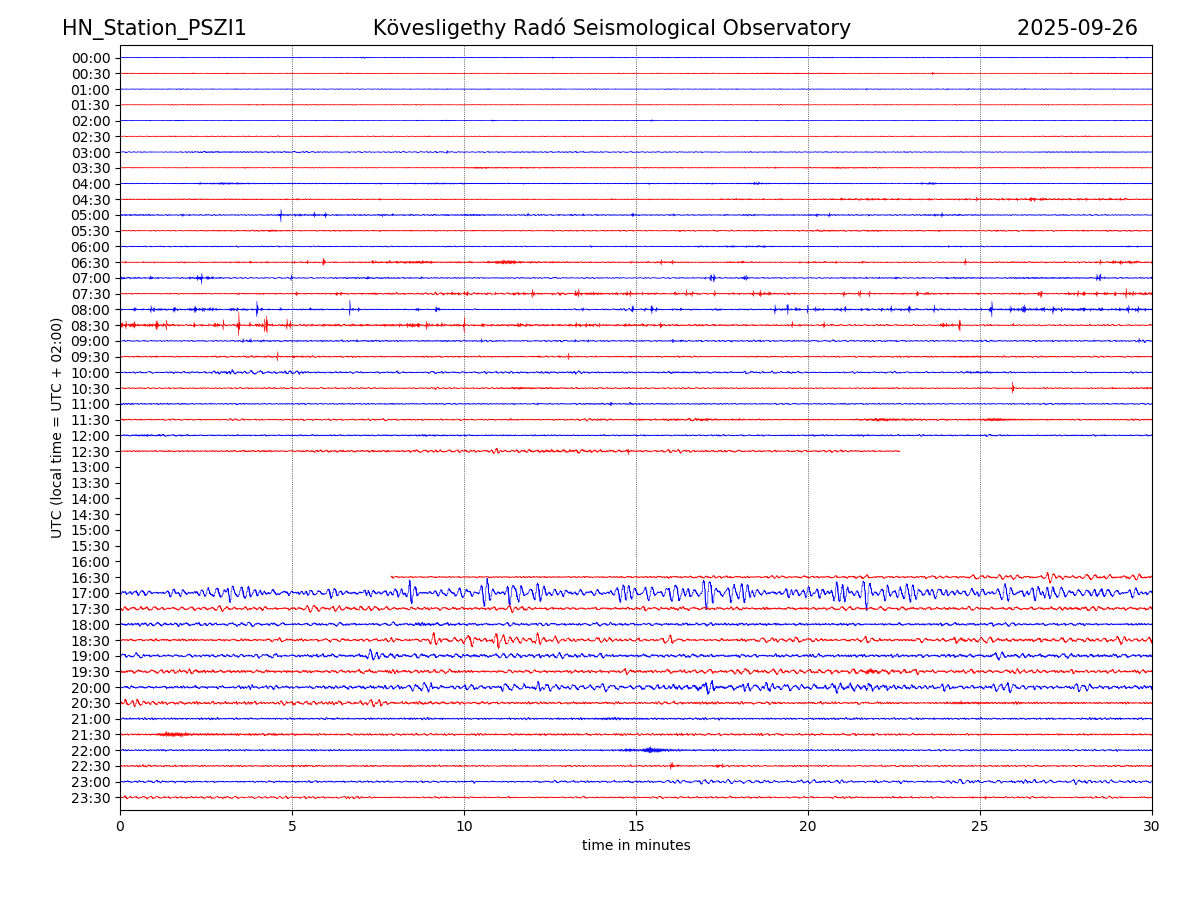Click the 22:00 row time label
The image size is (1200, 900).
[x=91, y=751]
